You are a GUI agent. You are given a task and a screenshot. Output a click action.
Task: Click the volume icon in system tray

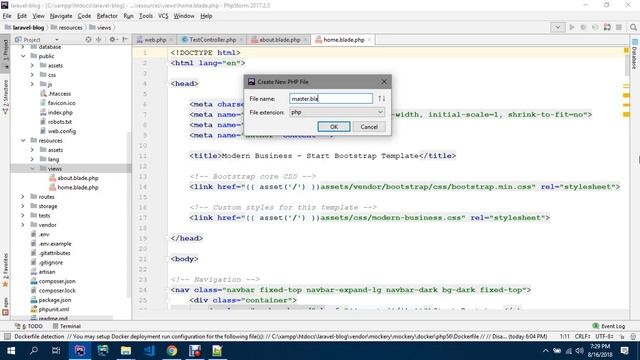point(580,351)
